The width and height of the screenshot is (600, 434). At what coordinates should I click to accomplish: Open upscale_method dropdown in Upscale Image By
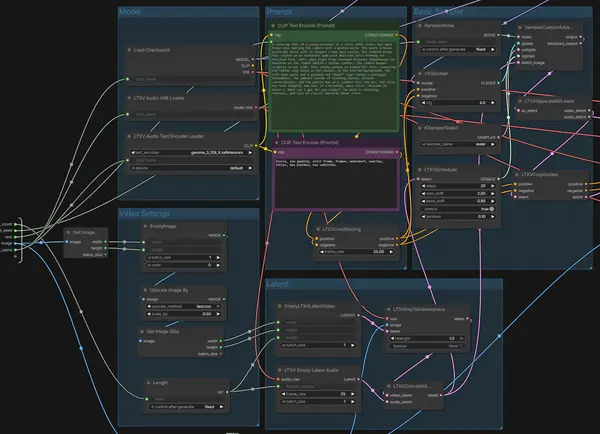184,307
